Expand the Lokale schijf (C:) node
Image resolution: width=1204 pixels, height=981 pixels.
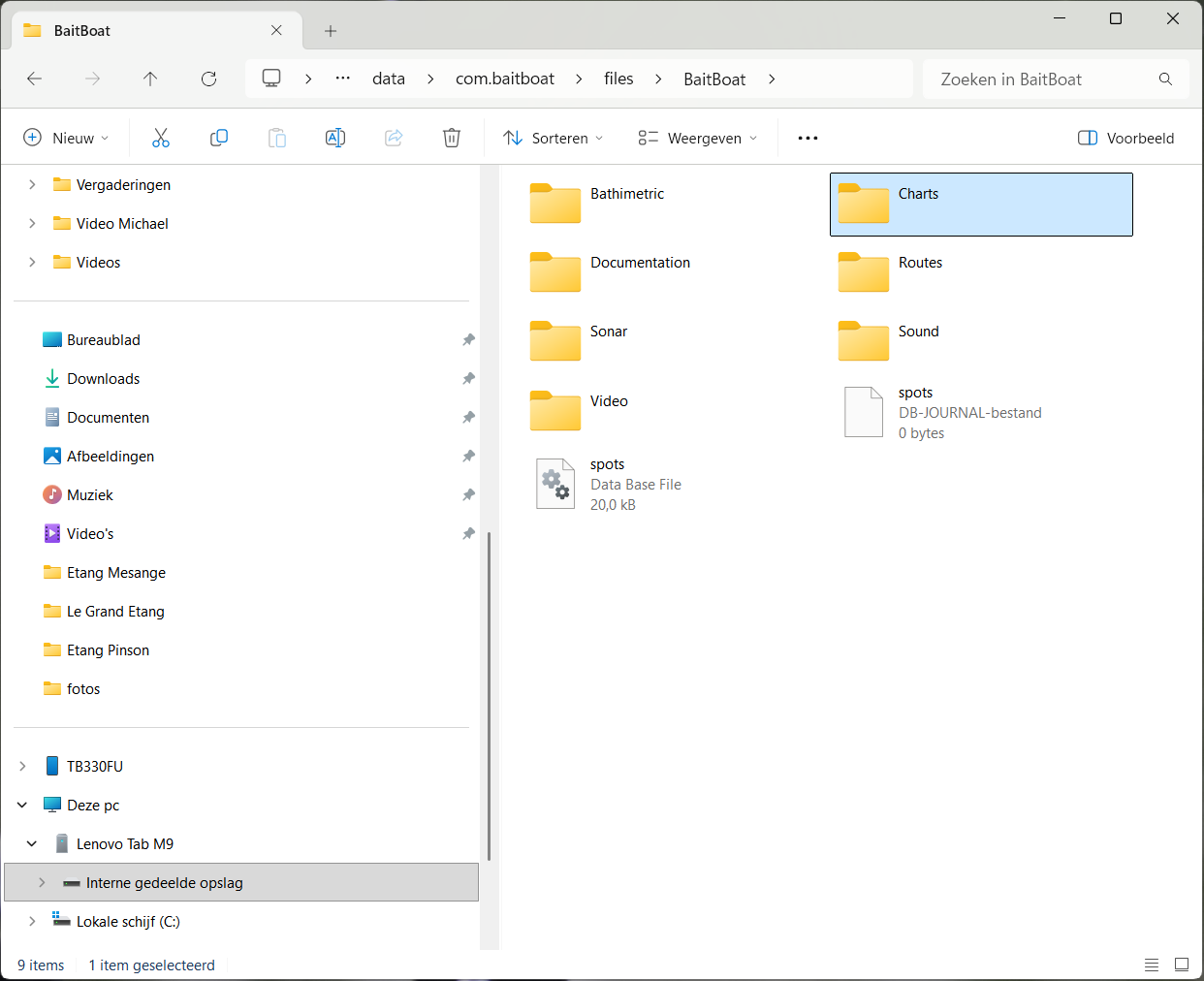pos(32,922)
